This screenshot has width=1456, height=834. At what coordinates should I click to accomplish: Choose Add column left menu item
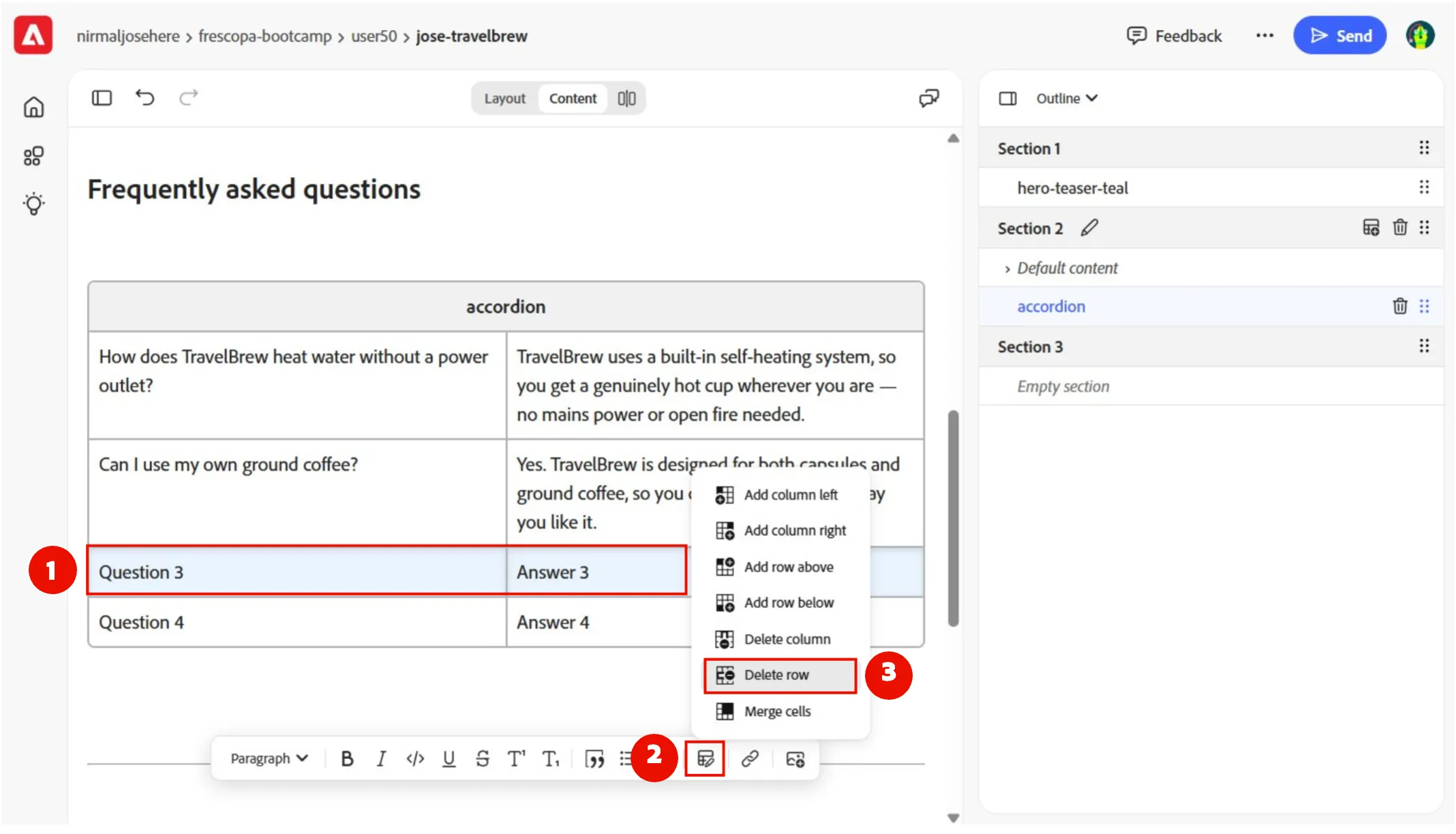(780, 495)
